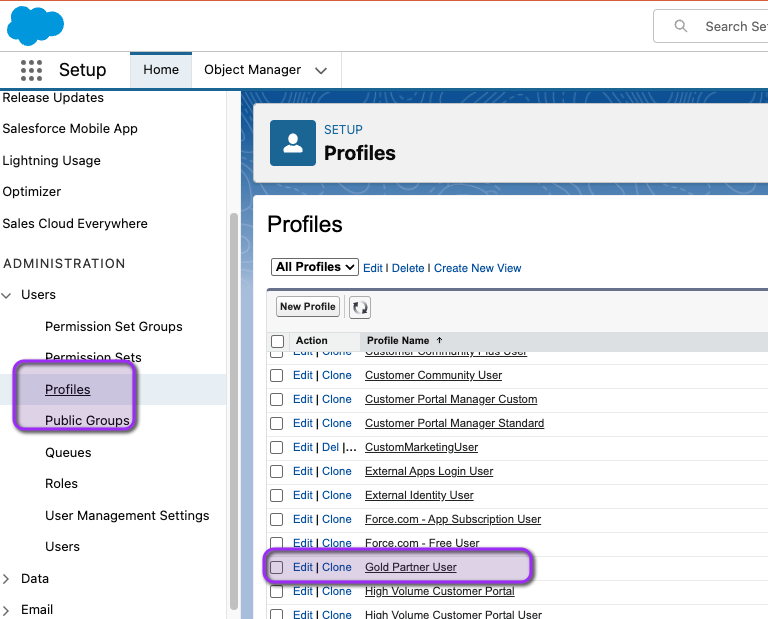768x619 pixels.
Task: Expand the Email section in sidebar
Action: point(6,610)
